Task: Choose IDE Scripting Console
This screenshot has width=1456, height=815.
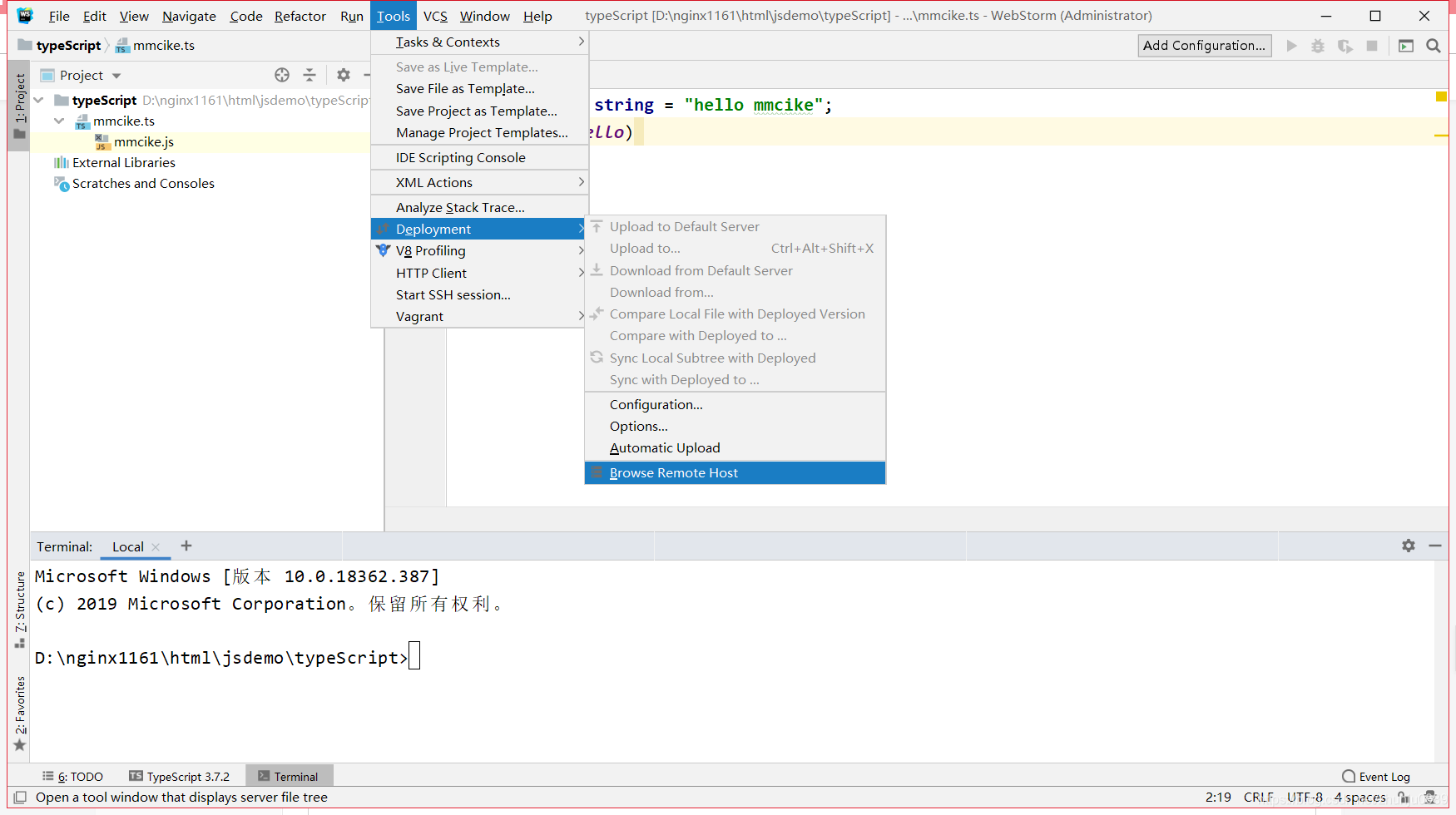Action: coord(480,158)
